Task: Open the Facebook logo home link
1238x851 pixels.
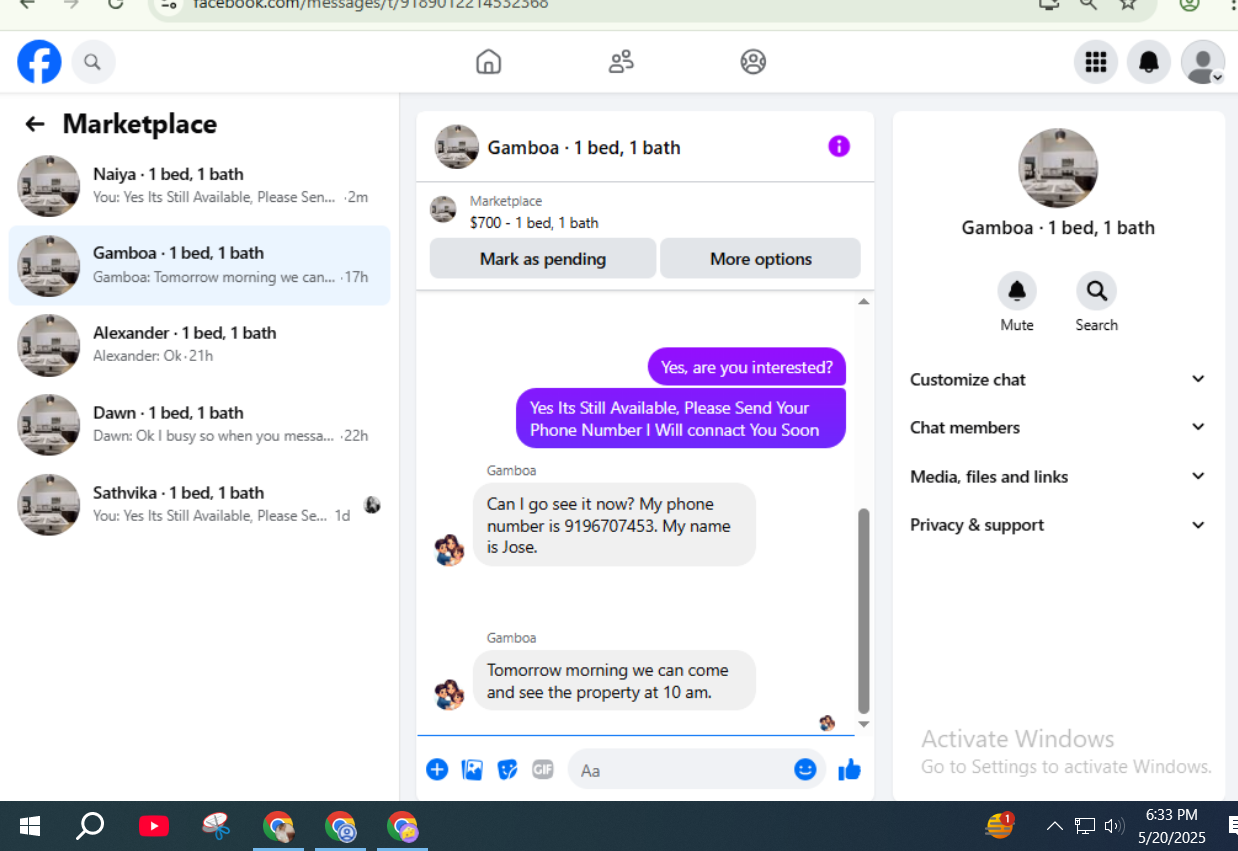Action: (39, 62)
